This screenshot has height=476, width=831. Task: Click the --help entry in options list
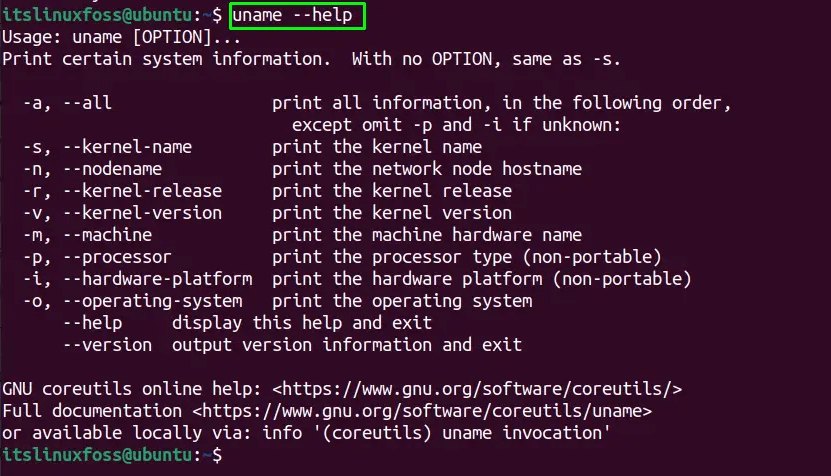92,323
